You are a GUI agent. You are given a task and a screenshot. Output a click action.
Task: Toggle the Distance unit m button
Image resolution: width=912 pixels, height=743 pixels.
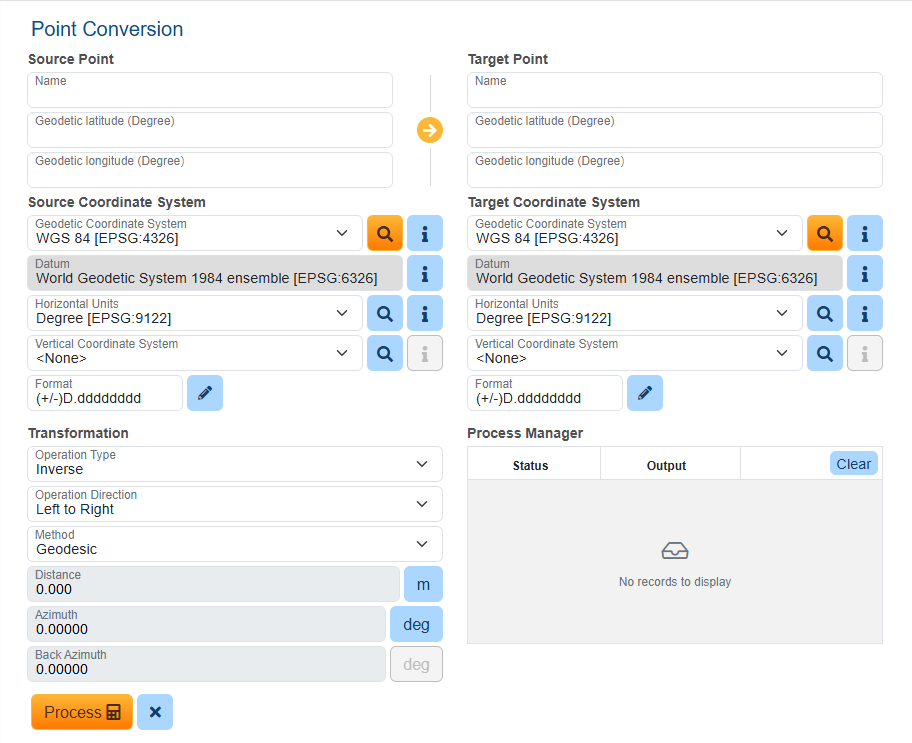pyautogui.click(x=423, y=584)
